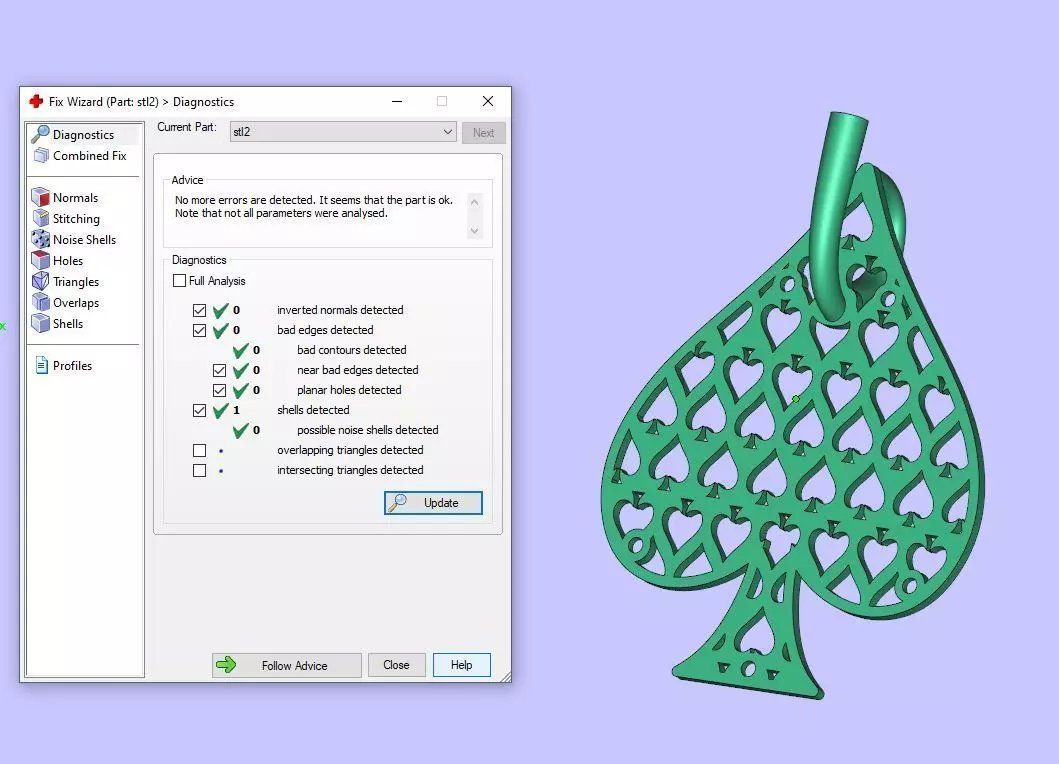
Task: Uncheck shells detected checkbox
Action: [199, 410]
